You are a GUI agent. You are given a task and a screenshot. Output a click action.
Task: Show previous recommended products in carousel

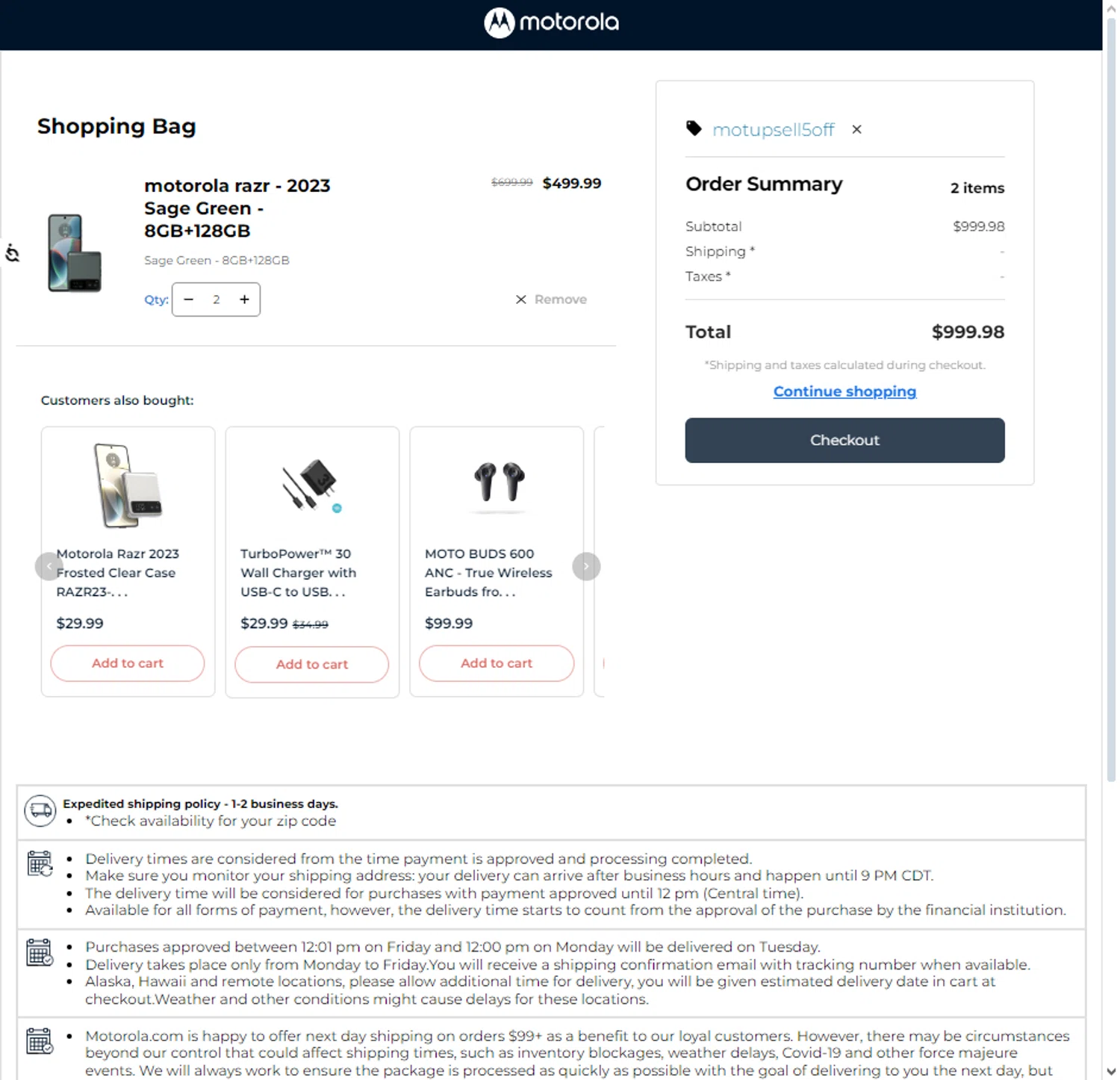49,566
